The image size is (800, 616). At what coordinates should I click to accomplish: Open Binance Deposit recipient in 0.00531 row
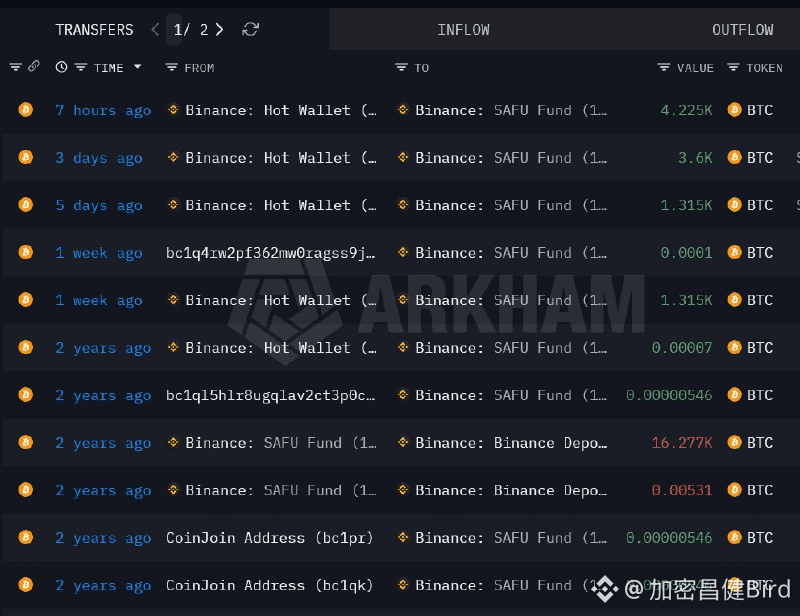511,490
